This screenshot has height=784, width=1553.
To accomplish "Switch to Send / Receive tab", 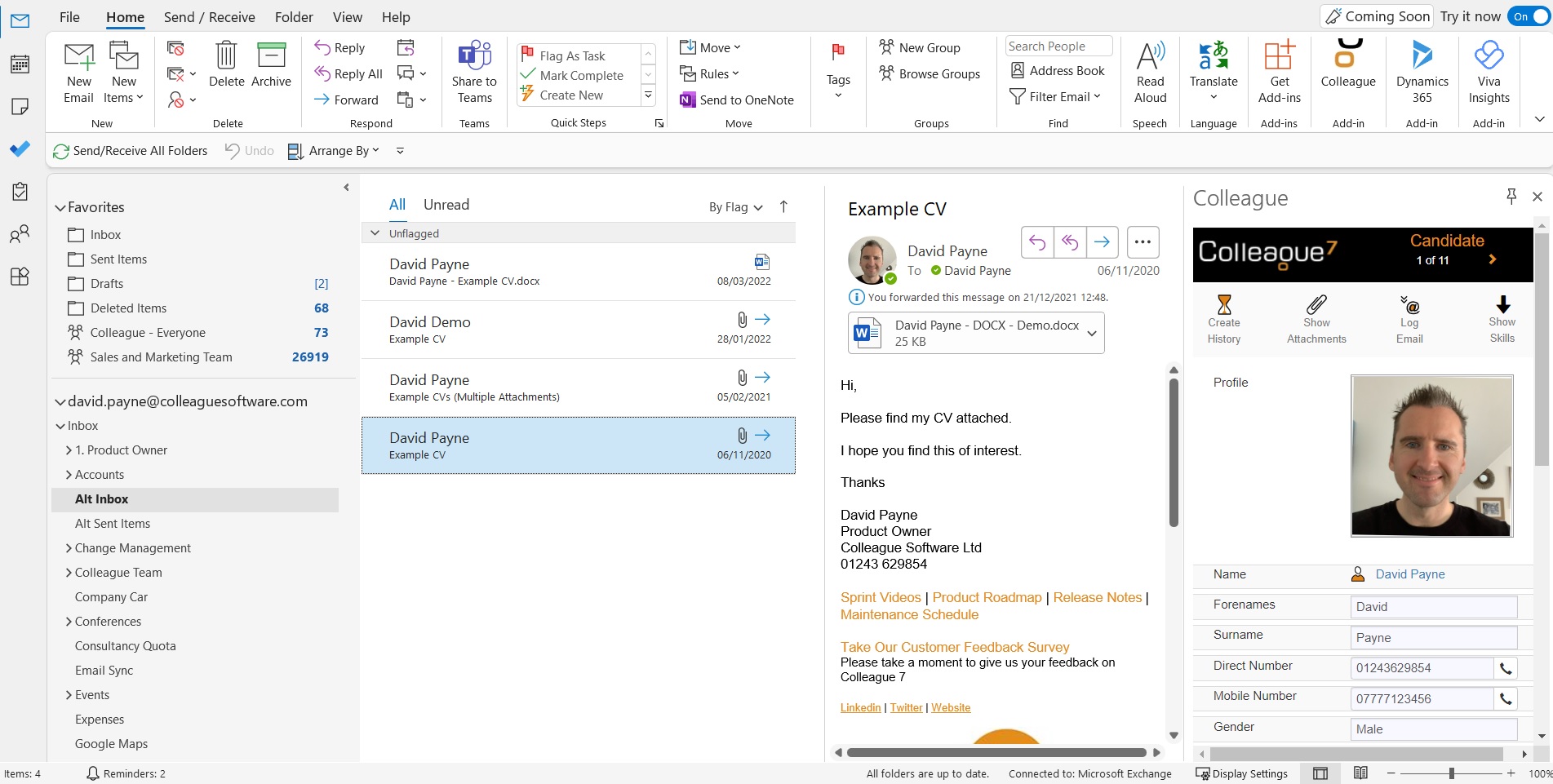I will [210, 17].
